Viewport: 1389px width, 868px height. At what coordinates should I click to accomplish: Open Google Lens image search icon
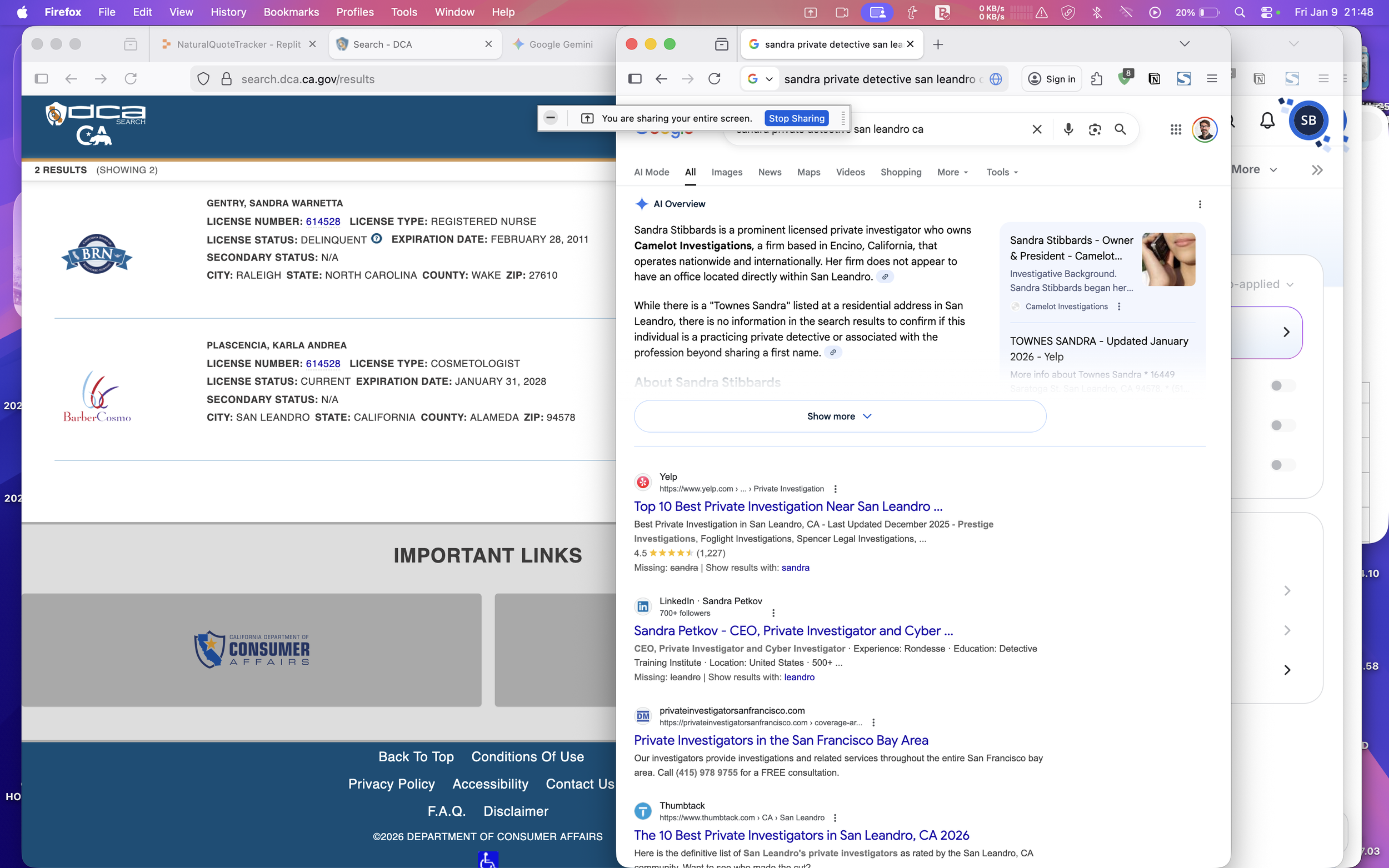click(x=1095, y=129)
